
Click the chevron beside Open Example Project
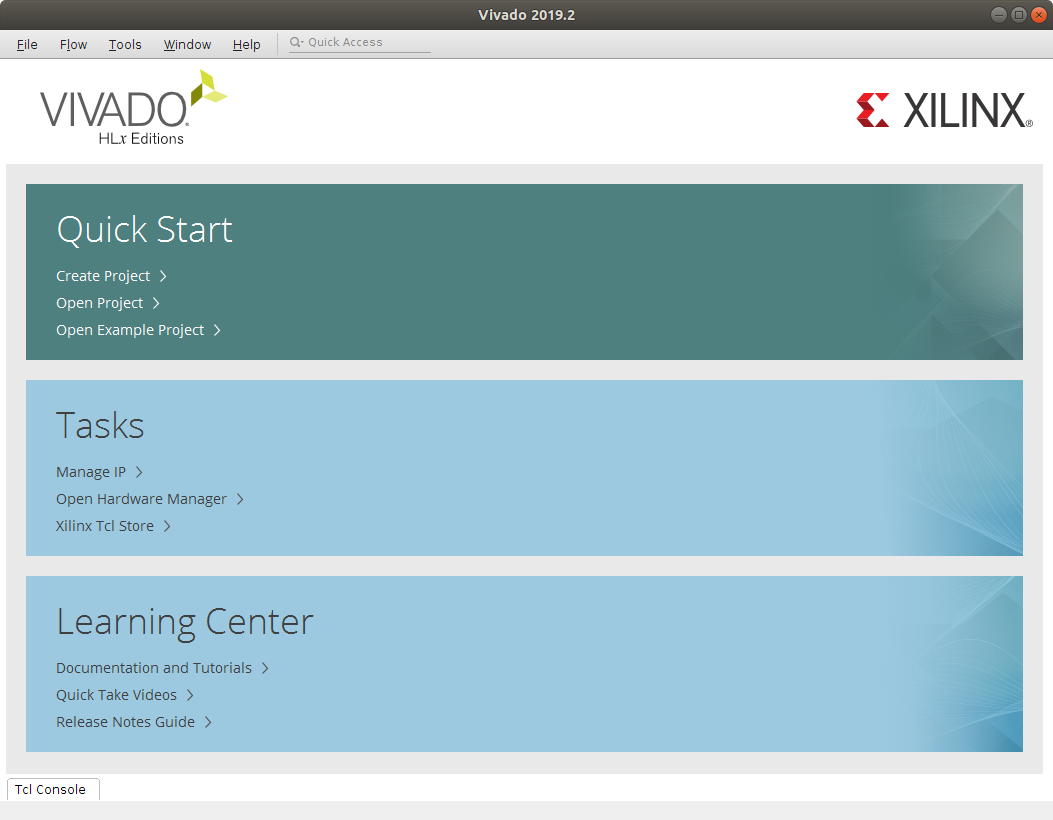click(217, 330)
